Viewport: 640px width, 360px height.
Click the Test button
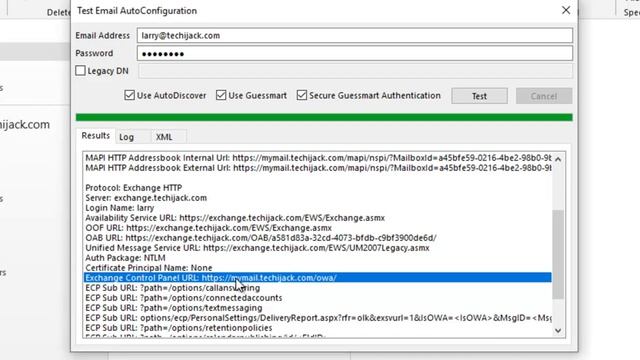coord(479,96)
